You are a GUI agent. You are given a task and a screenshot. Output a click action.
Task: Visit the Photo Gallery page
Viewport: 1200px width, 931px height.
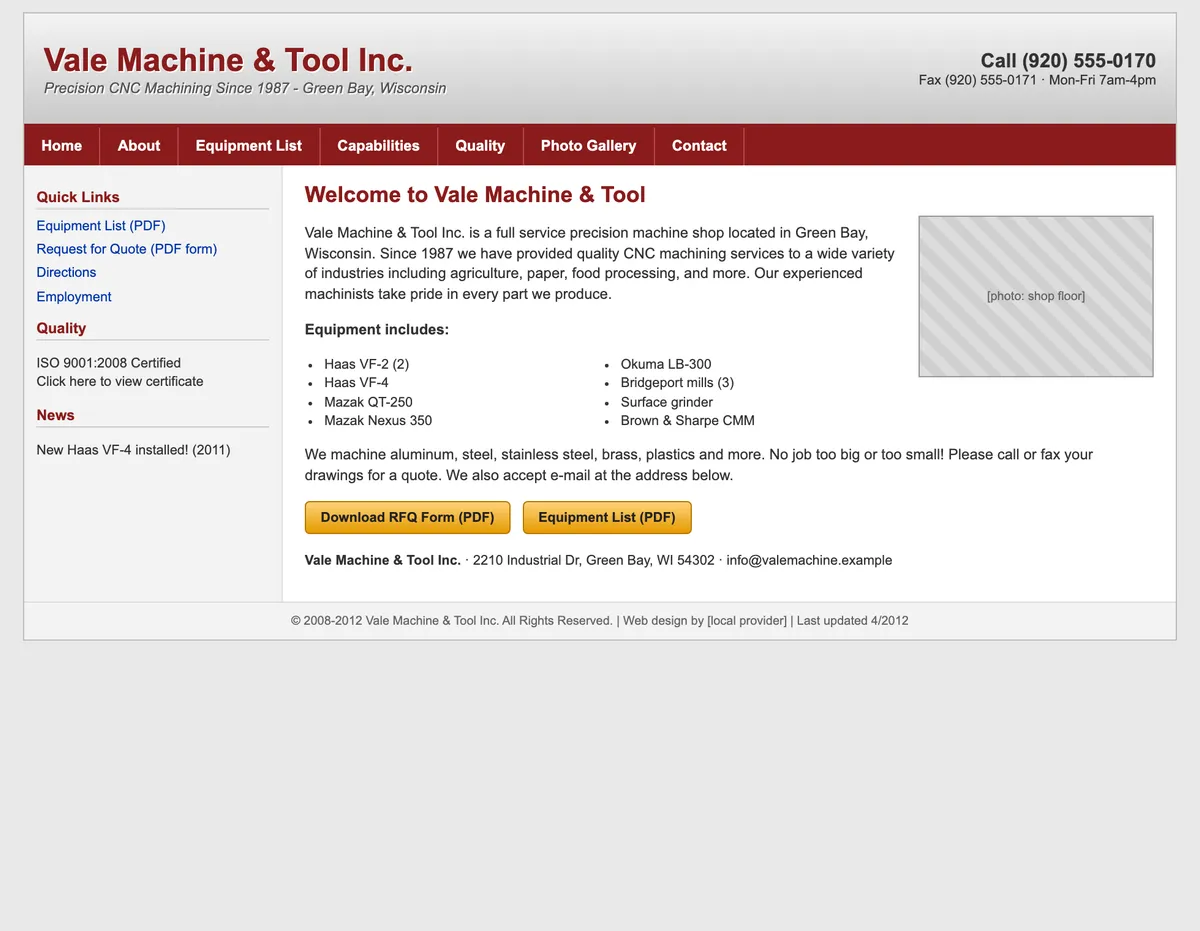pos(588,146)
